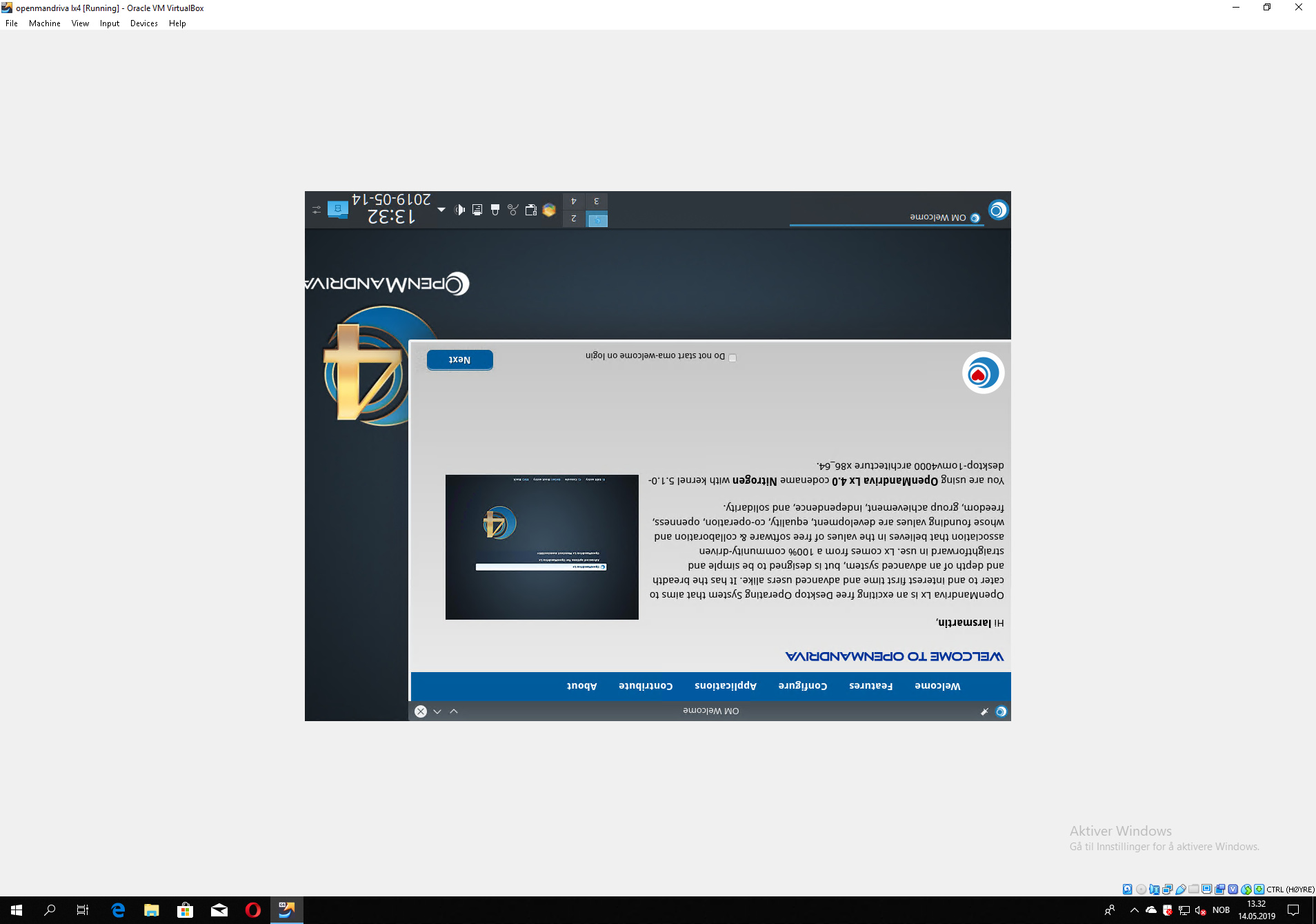This screenshot has height=924, width=1316.
Task: Open the VirtualBox Help menu
Action: coord(177,23)
